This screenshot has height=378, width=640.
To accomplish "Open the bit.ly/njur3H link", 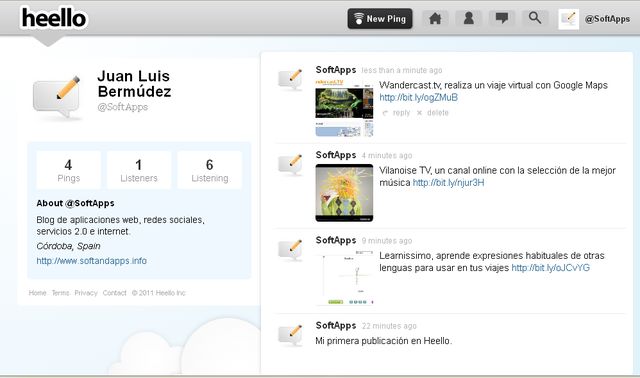I will click(448, 182).
